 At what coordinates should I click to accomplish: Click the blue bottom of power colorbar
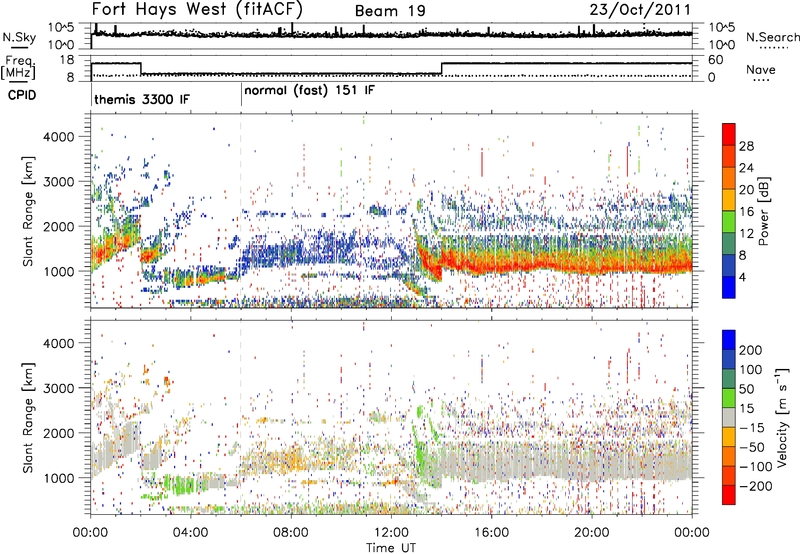point(729,287)
